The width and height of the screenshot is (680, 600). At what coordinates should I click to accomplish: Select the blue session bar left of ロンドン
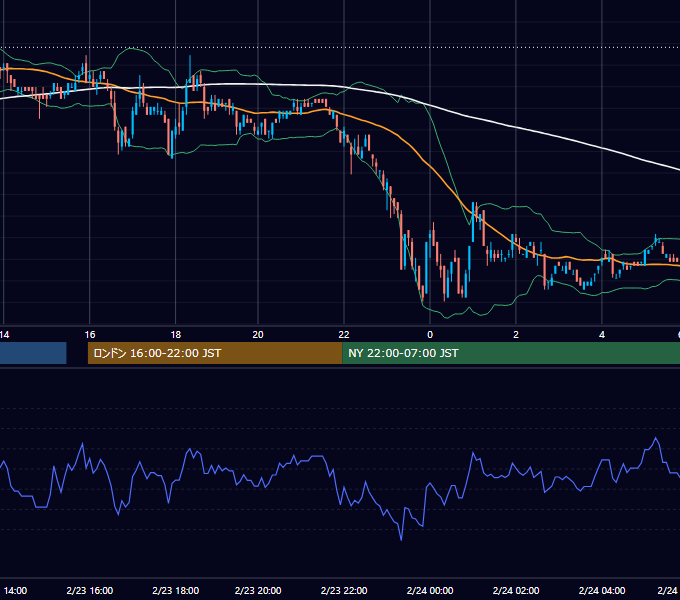point(33,353)
